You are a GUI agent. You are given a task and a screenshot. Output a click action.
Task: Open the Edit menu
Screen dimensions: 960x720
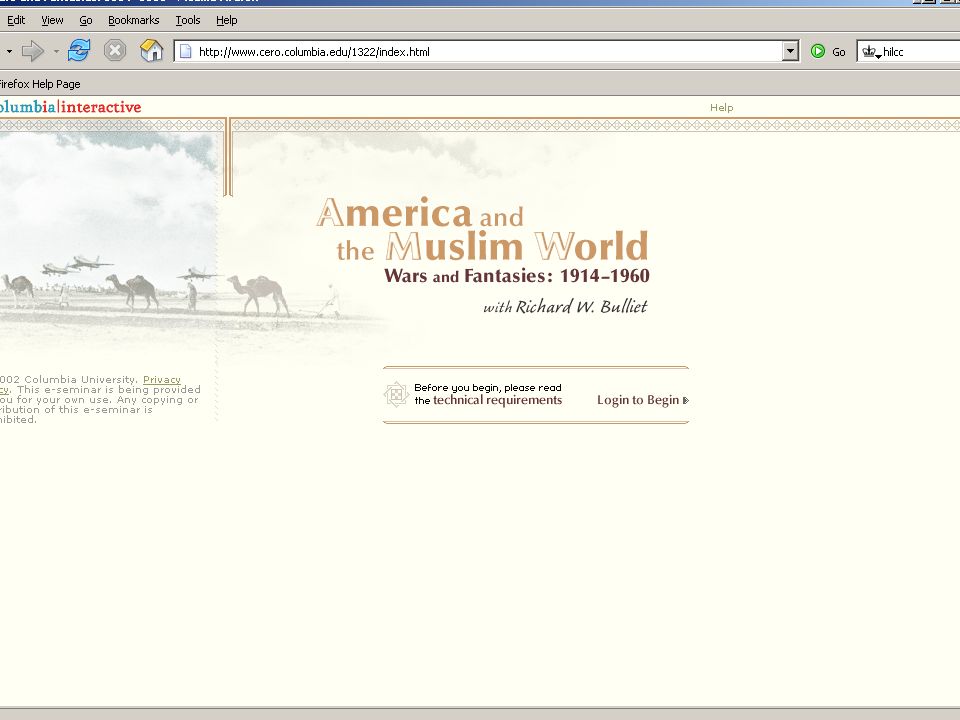[x=16, y=20]
